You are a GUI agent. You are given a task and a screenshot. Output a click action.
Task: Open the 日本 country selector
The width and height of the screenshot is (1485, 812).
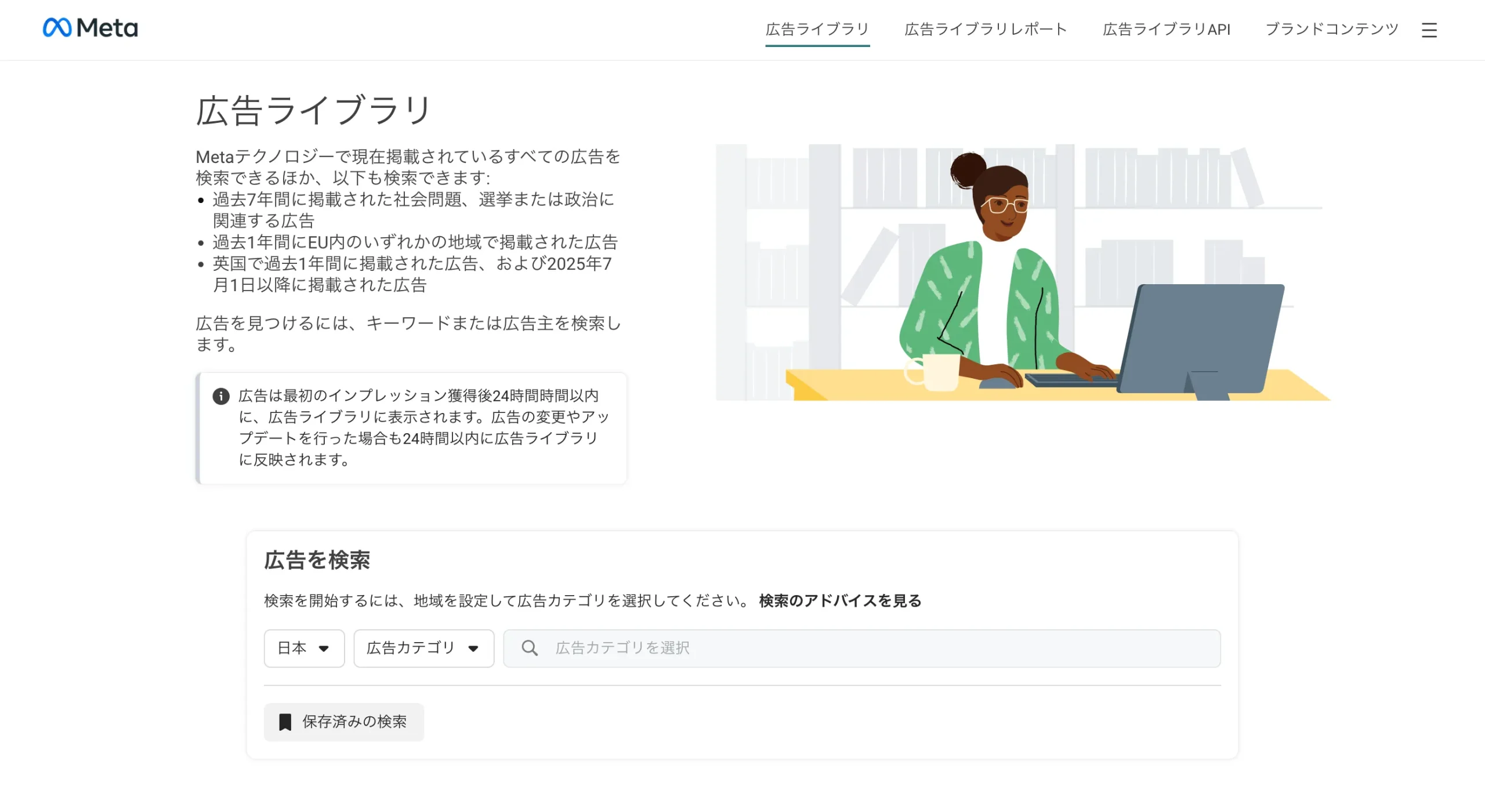[303, 648]
